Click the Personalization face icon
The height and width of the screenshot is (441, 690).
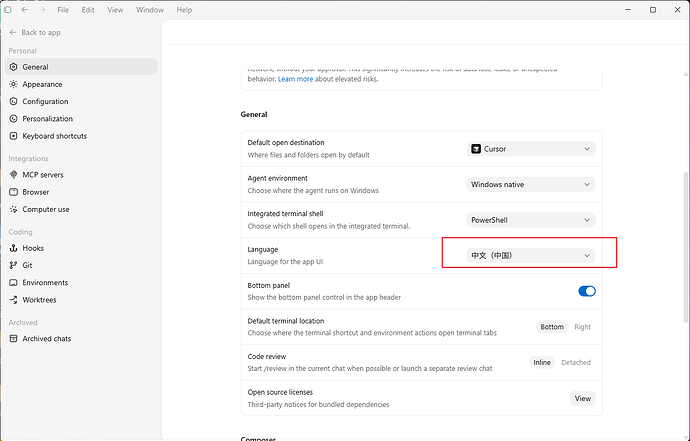pyautogui.click(x=14, y=118)
